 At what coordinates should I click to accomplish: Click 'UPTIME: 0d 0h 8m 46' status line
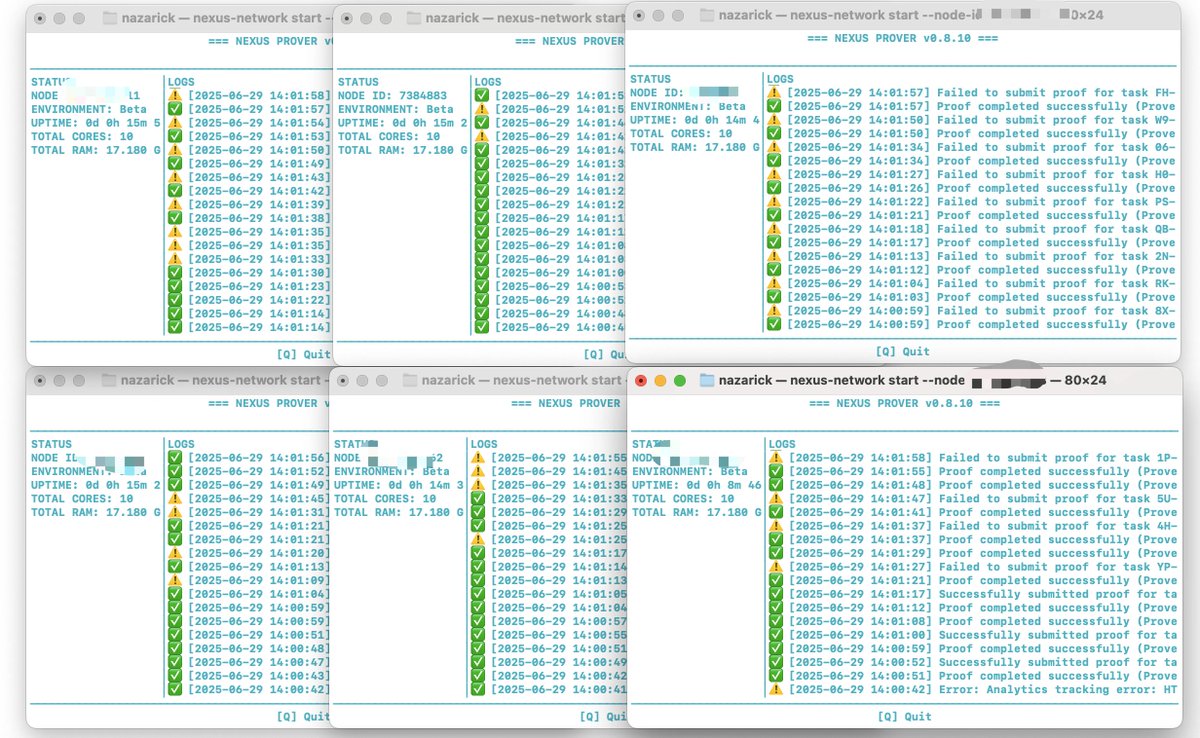click(x=696, y=485)
